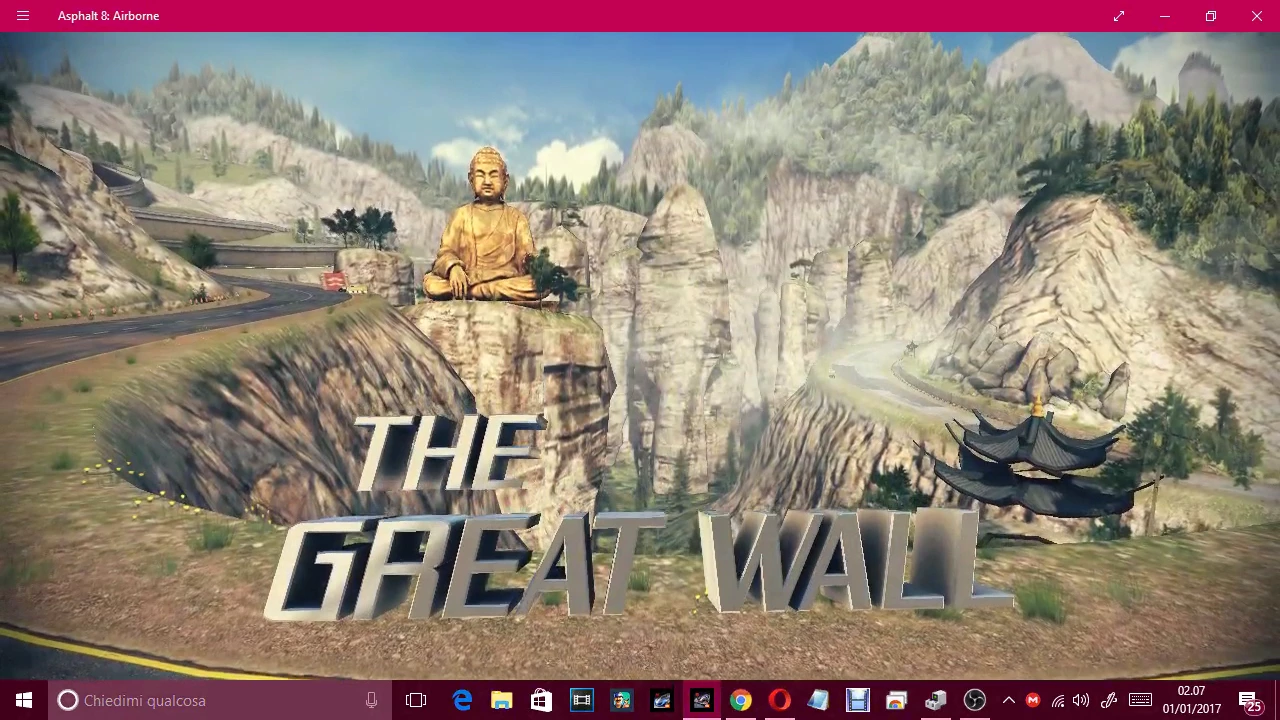Open the Action Center with 25 notifications
The height and width of the screenshot is (720, 1280).
pyautogui.click(x=1252, y=701)
